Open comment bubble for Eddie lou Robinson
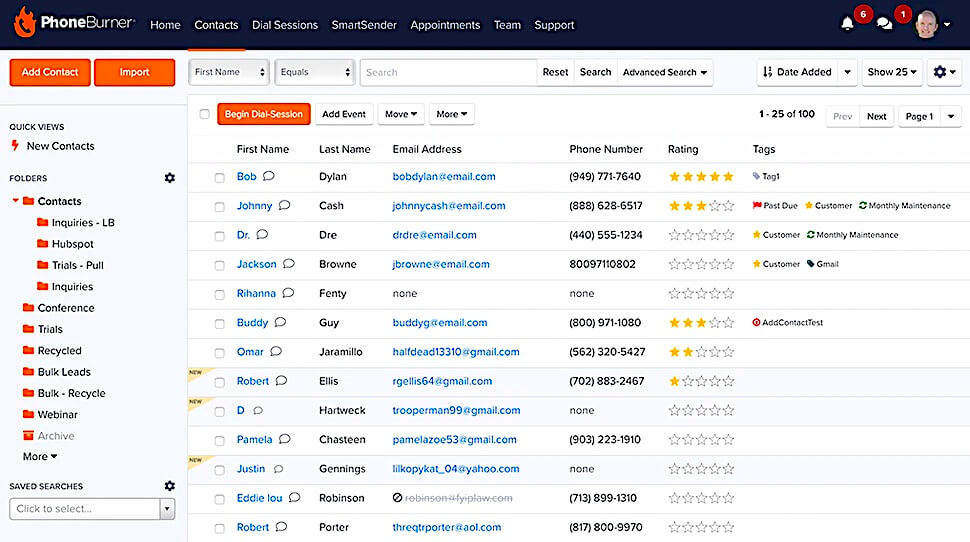Screen dimensions: 970x542 point(294,497)
